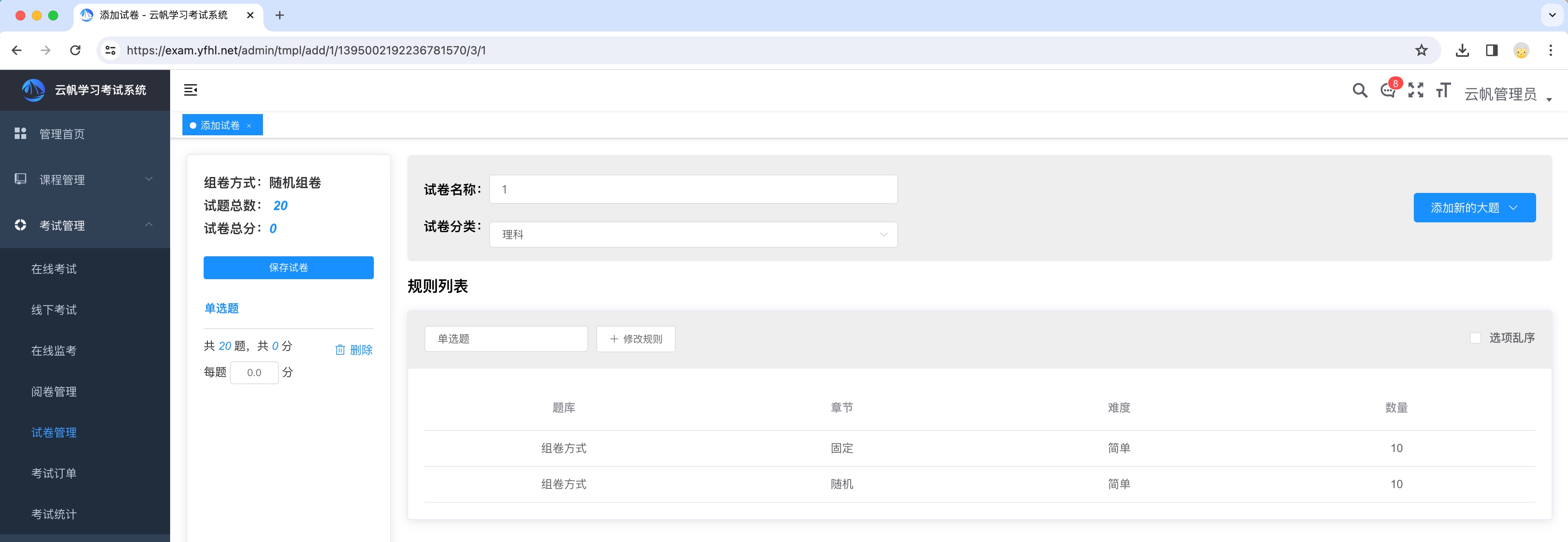Toggle browser side panel icon
This screenshot has width=1568, height=542.
[x=1491, y=50]
